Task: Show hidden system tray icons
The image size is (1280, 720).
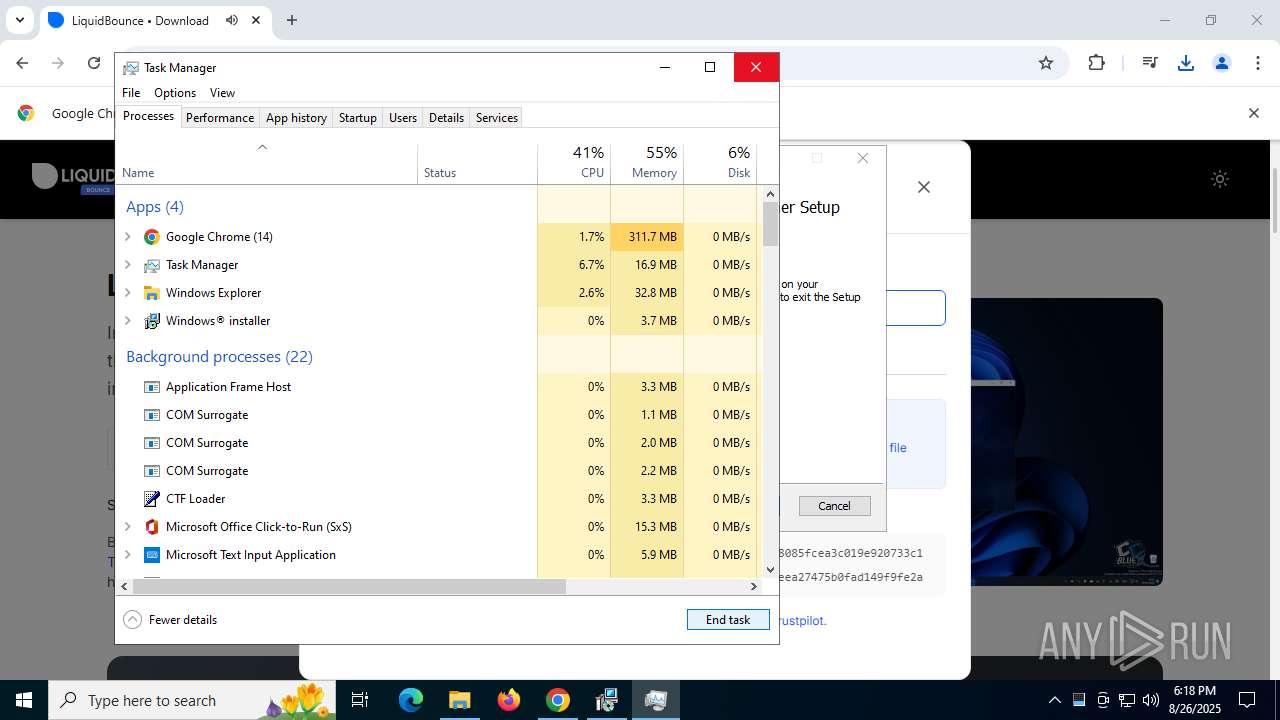Action: pyautogui.click(x=1054, y=700)
